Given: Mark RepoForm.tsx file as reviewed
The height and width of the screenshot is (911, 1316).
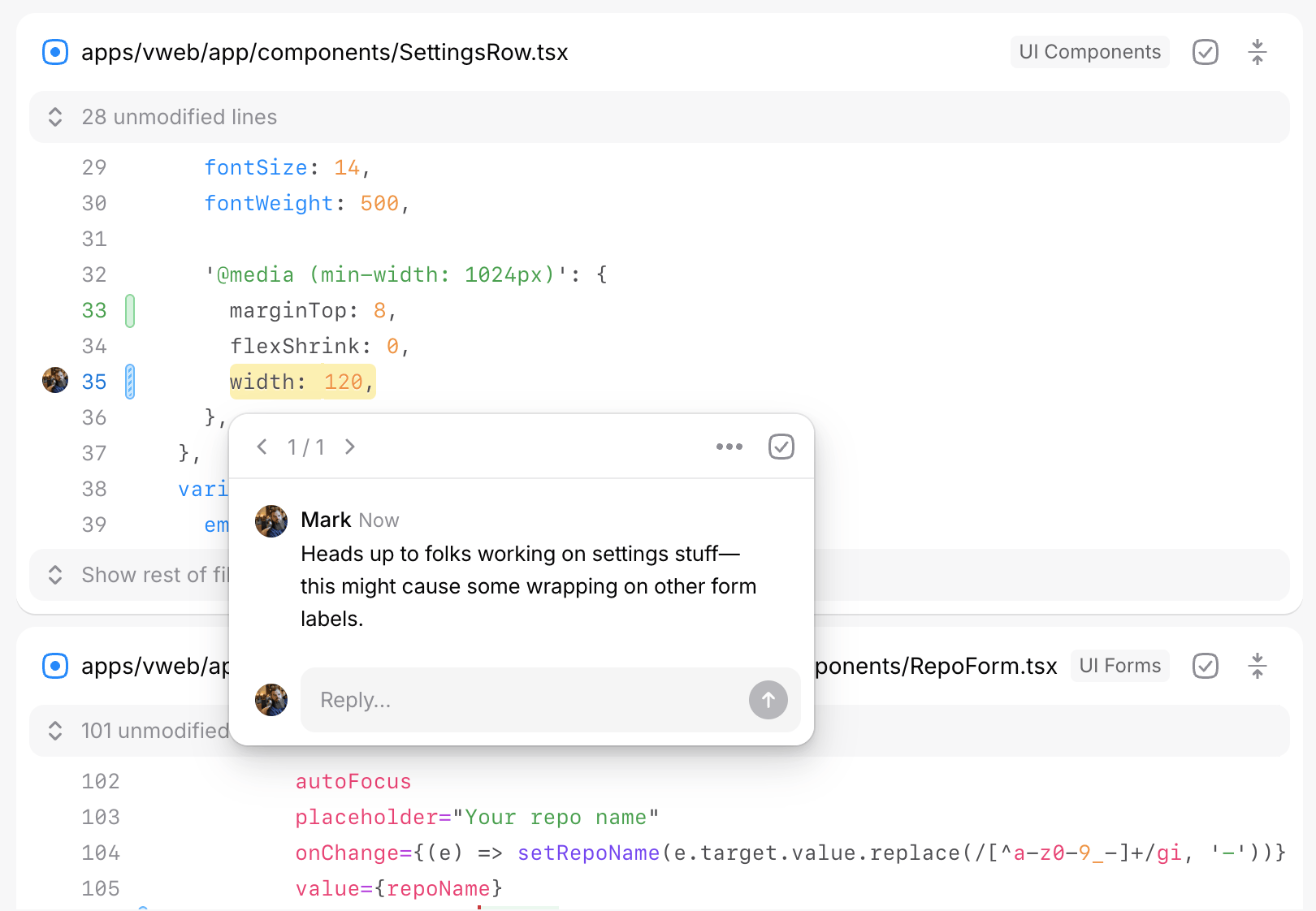Looking at the screenshot, I should pyautogui.click(x=1205, y=666).
